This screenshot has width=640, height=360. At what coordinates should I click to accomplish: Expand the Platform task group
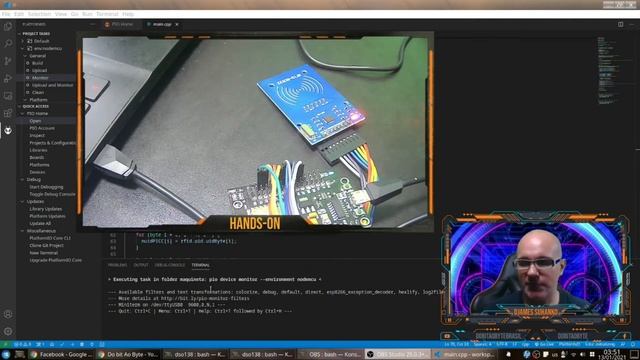tap(25, 100)
